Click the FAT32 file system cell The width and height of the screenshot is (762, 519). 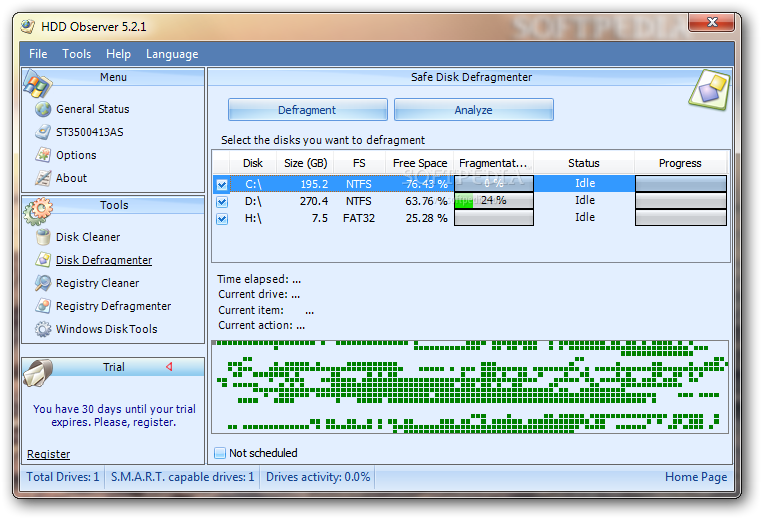point(359,218)
